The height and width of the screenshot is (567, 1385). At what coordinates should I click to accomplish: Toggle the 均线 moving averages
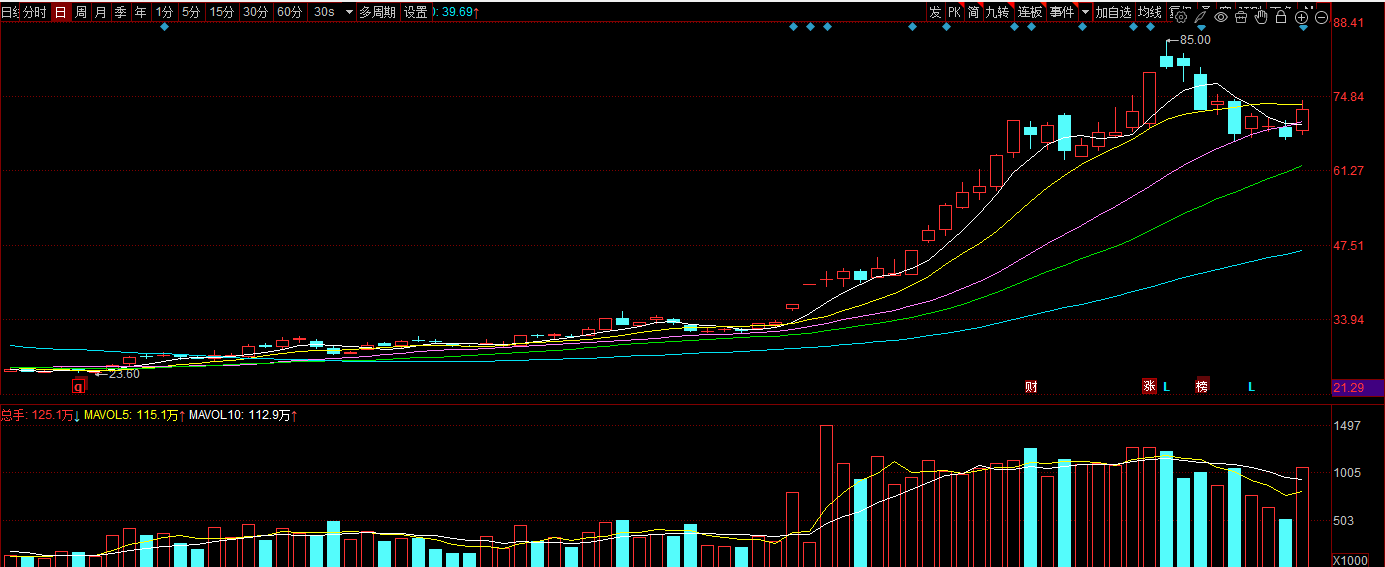tap(1150, 12)
